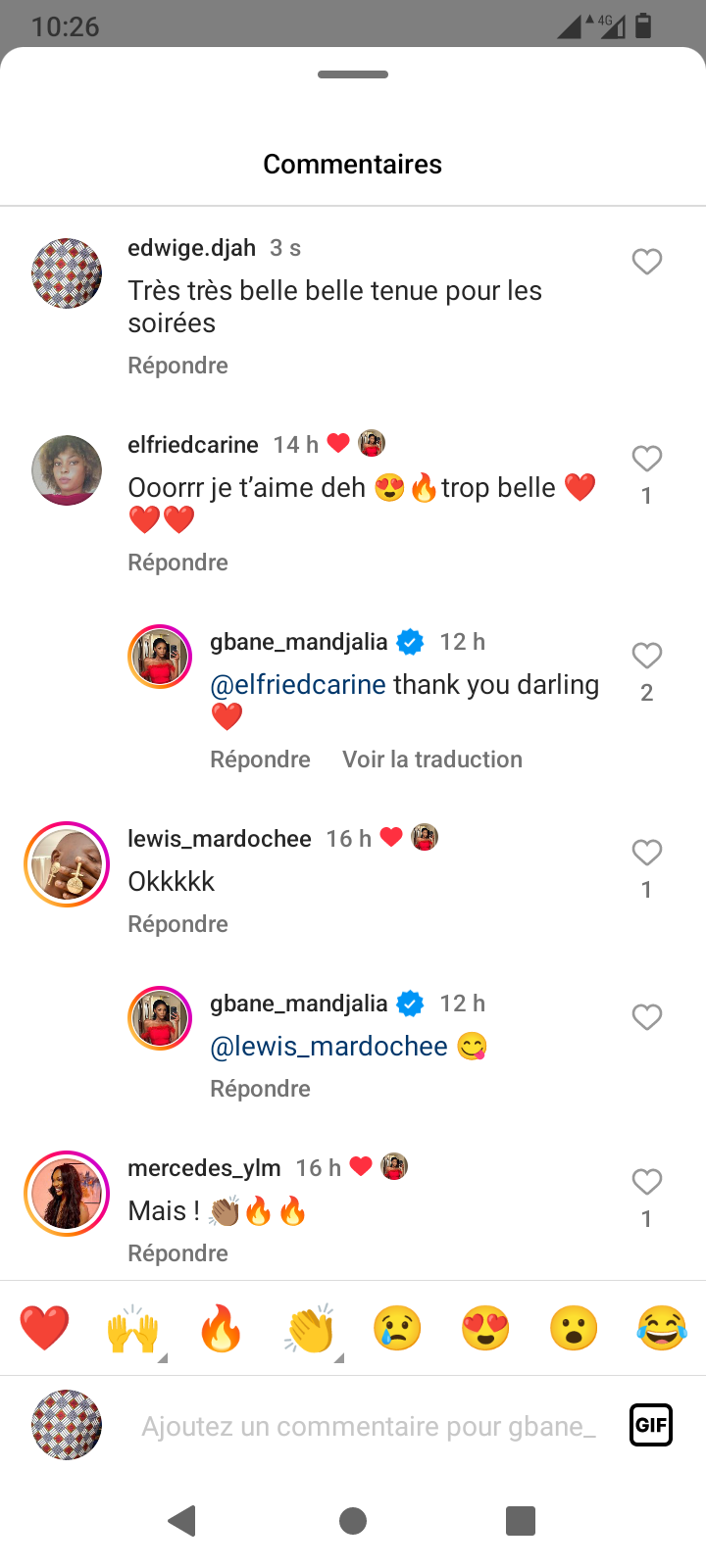
Task: Open the @elfriedcarine mention link
Action: [x=298, y=684]
